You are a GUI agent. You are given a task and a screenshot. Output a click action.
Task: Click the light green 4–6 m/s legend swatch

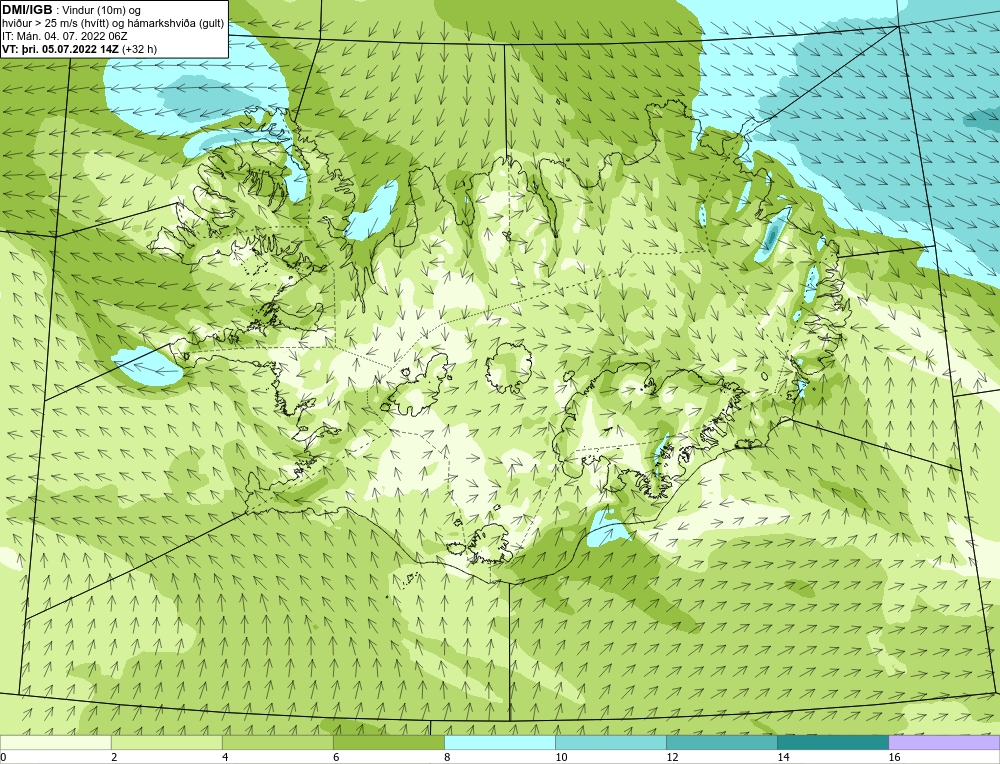[277, 742]
